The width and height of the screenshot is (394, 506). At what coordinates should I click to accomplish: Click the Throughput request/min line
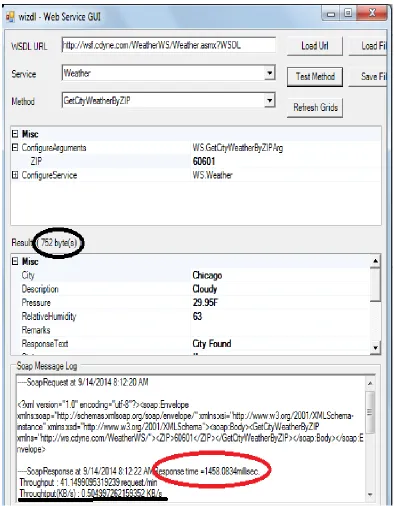(x=88, y=482)
